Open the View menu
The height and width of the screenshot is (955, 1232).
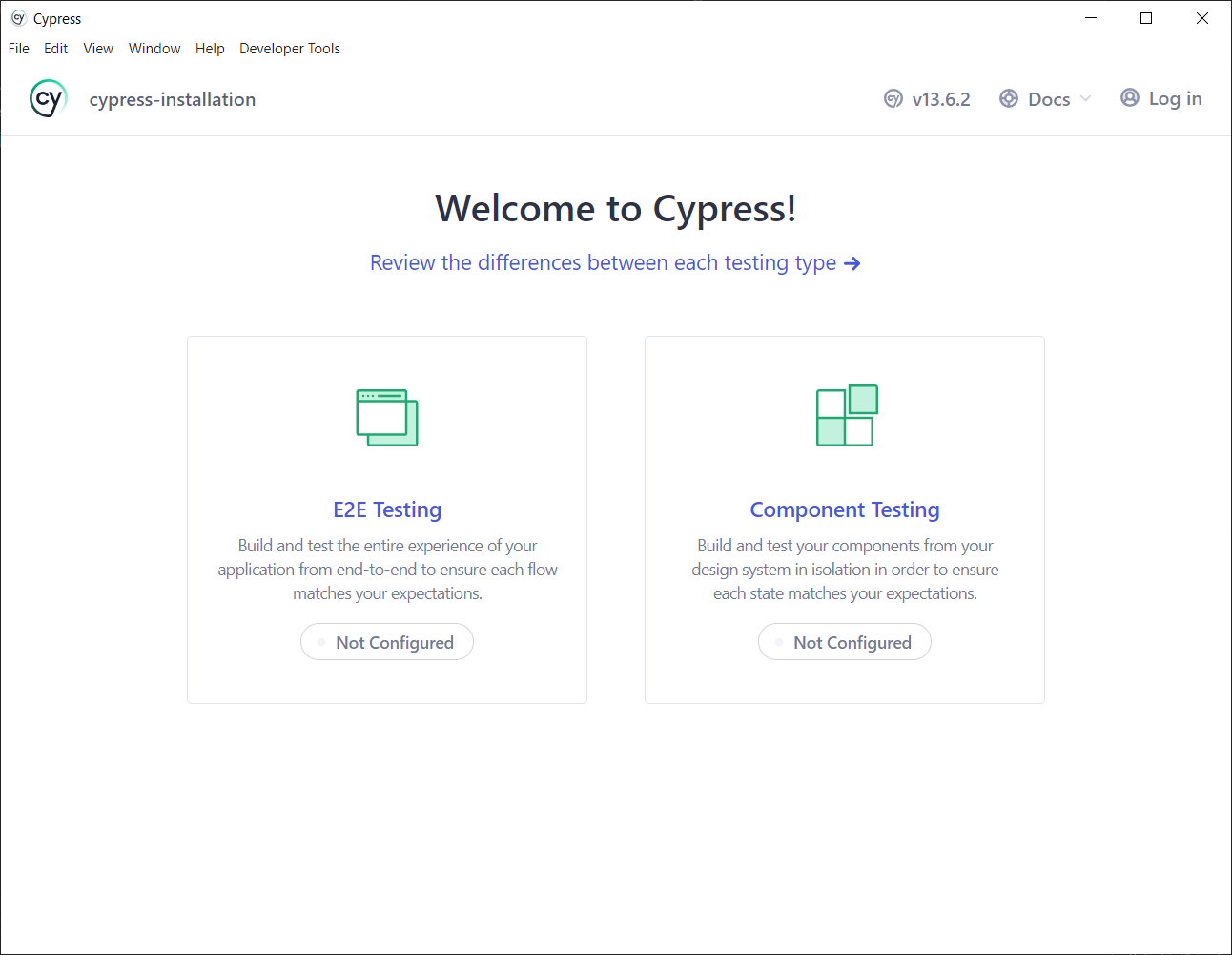[x=98, y=49]
